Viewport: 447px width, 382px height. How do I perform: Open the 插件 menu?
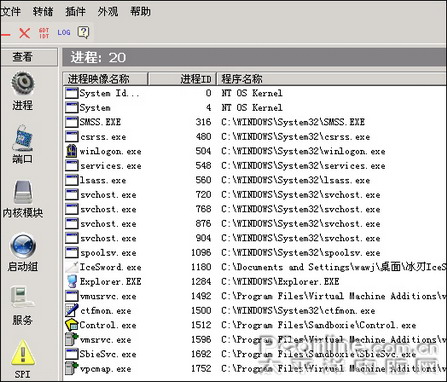tap(75, 12)
